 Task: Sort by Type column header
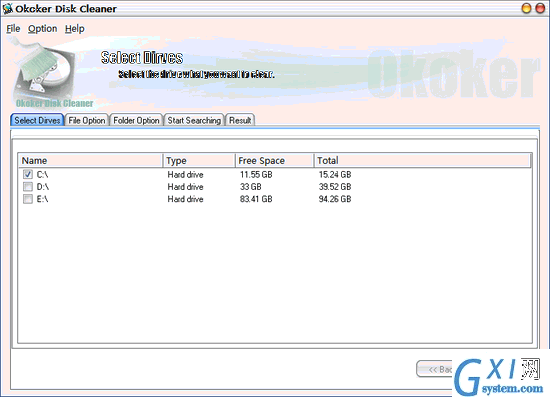[x=199, y=161]
